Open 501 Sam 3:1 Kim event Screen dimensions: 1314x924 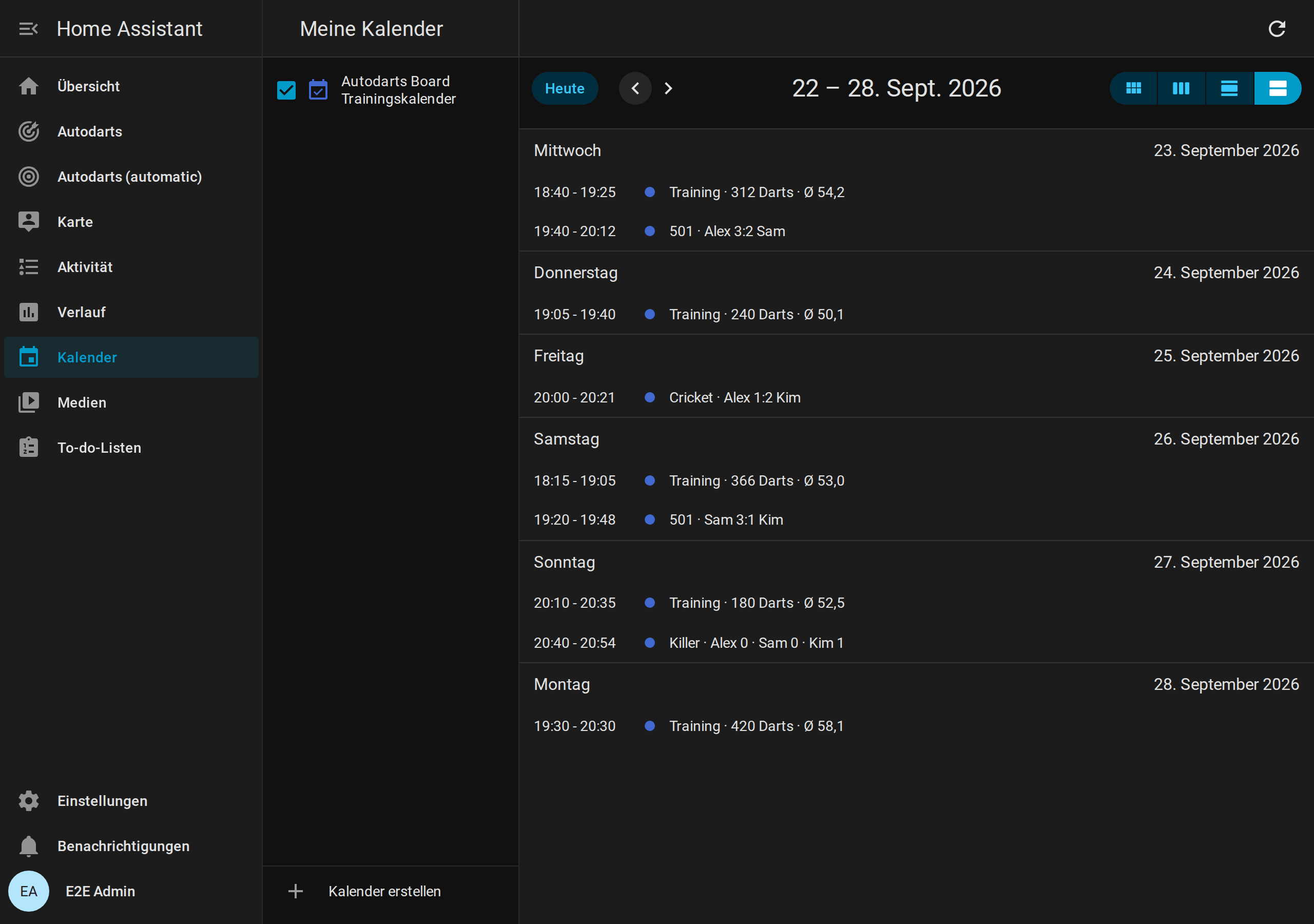tap(726, 520)
